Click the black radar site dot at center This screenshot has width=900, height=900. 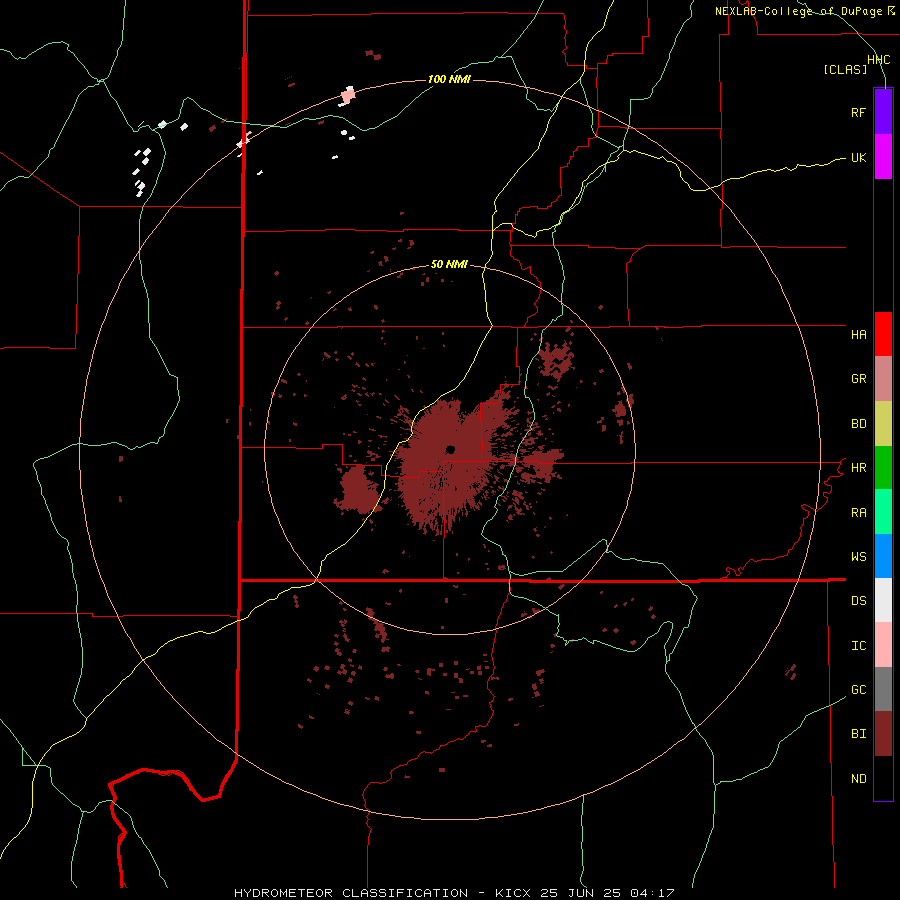(x=451, y=449)
